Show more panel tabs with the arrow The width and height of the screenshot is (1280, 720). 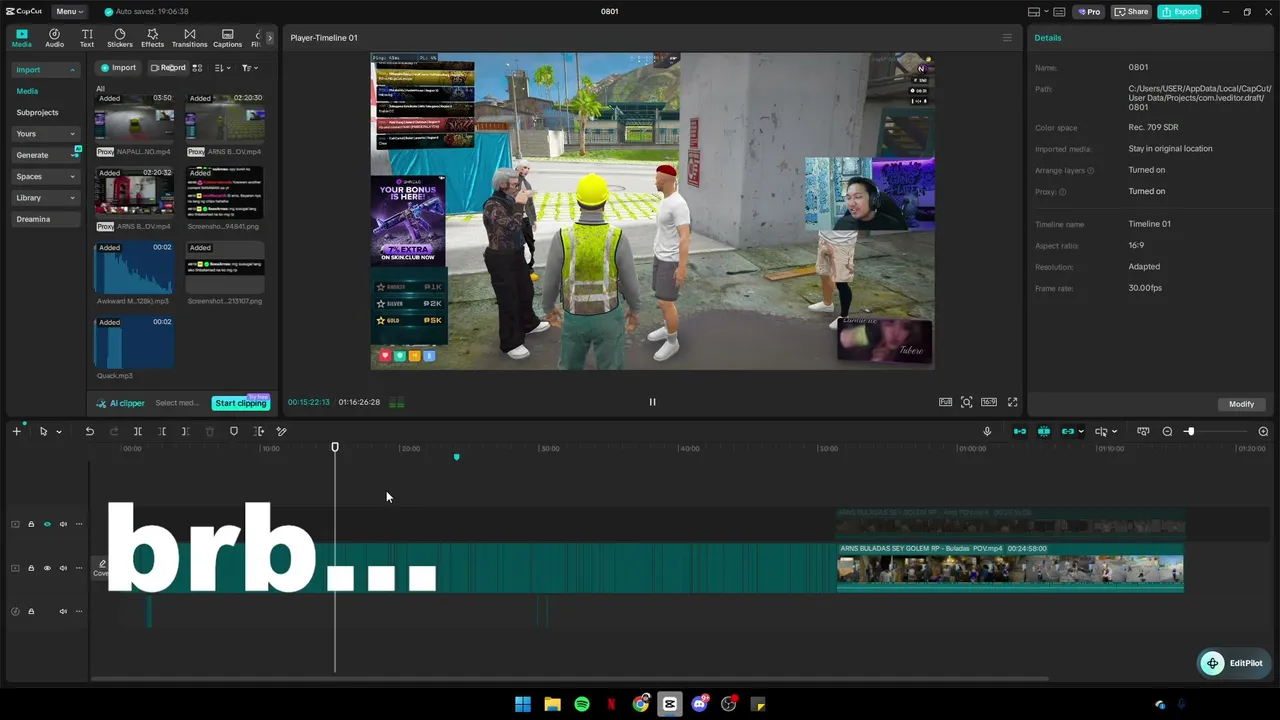coord(269,38)
